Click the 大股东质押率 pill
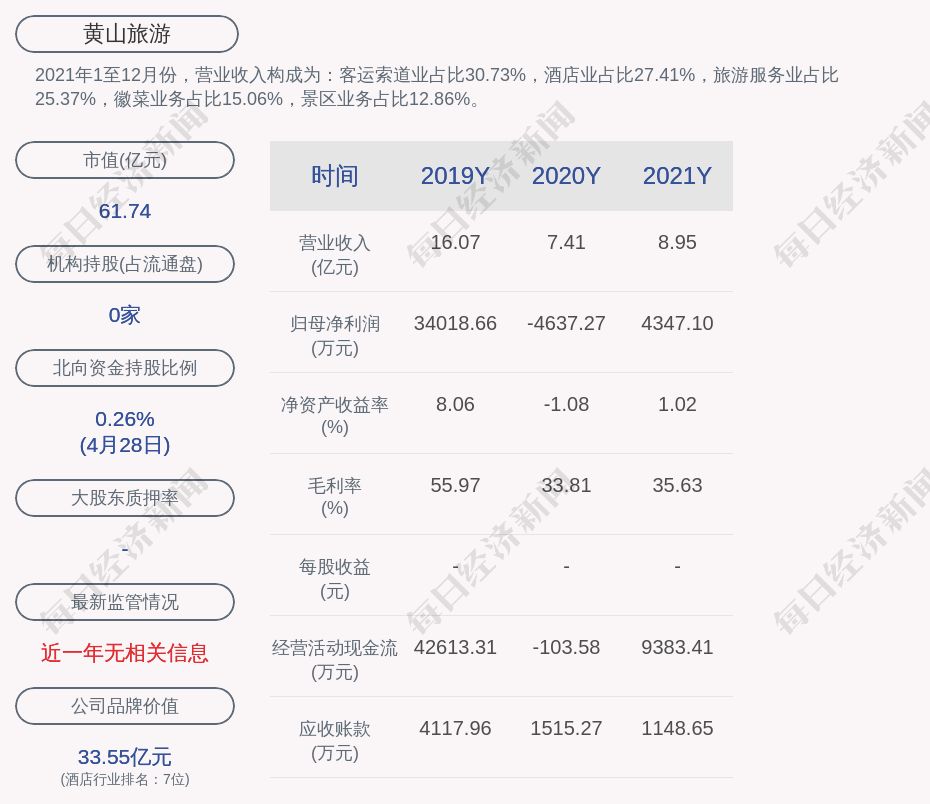 (125, 498)
